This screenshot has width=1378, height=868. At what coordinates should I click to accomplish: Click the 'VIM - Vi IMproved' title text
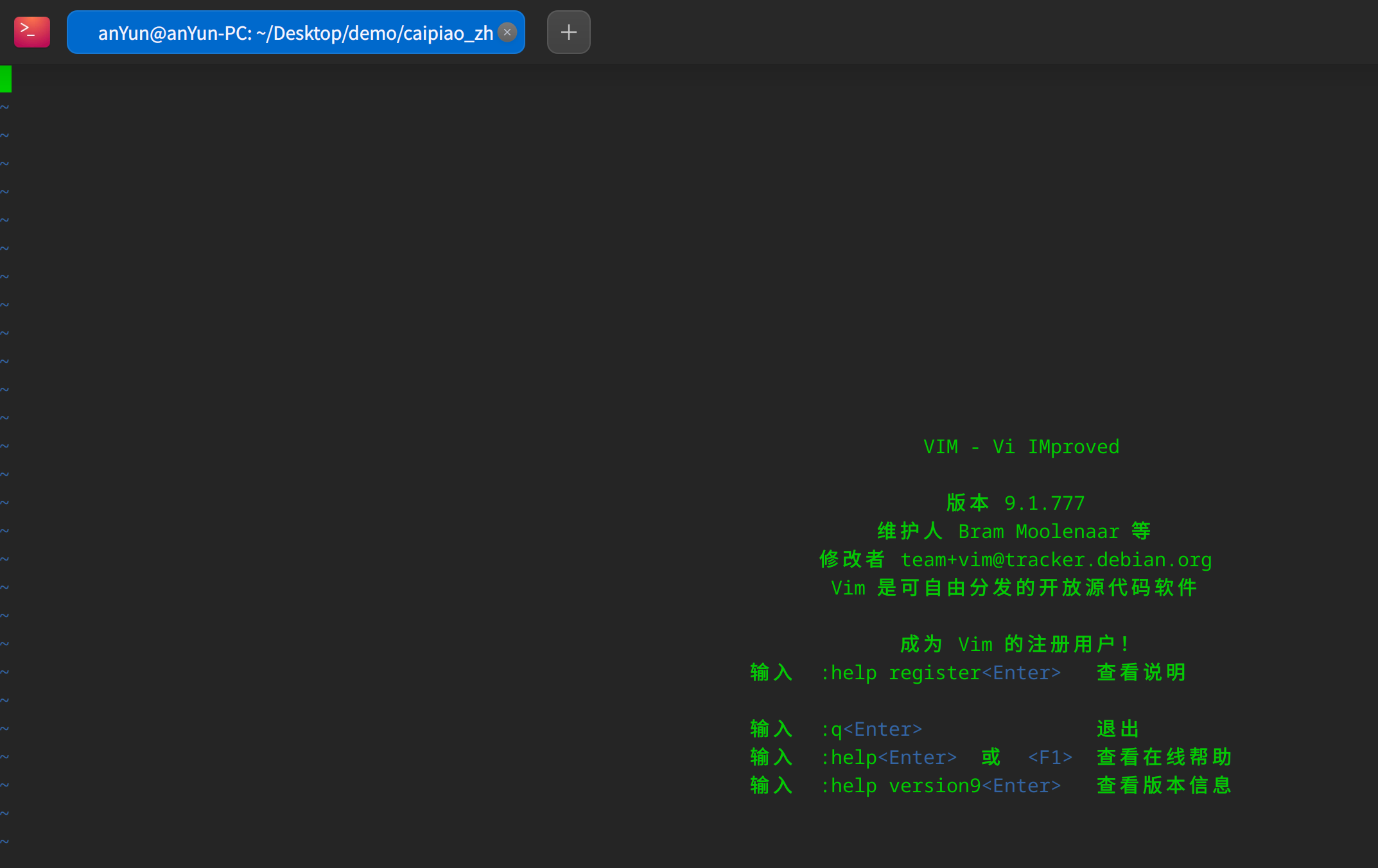tap(1021, 447)
